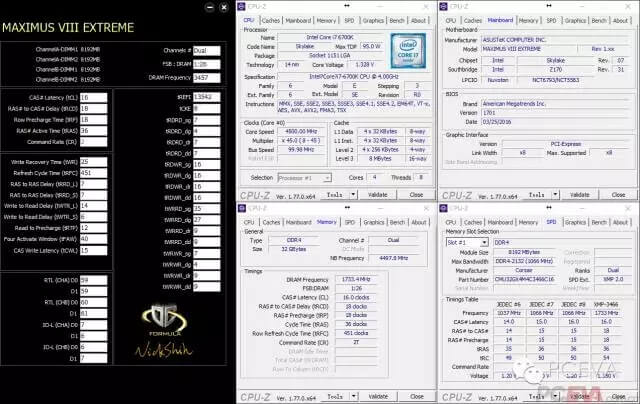Expand the Slot #1 memory slot dropdown

tap(468, 242)
